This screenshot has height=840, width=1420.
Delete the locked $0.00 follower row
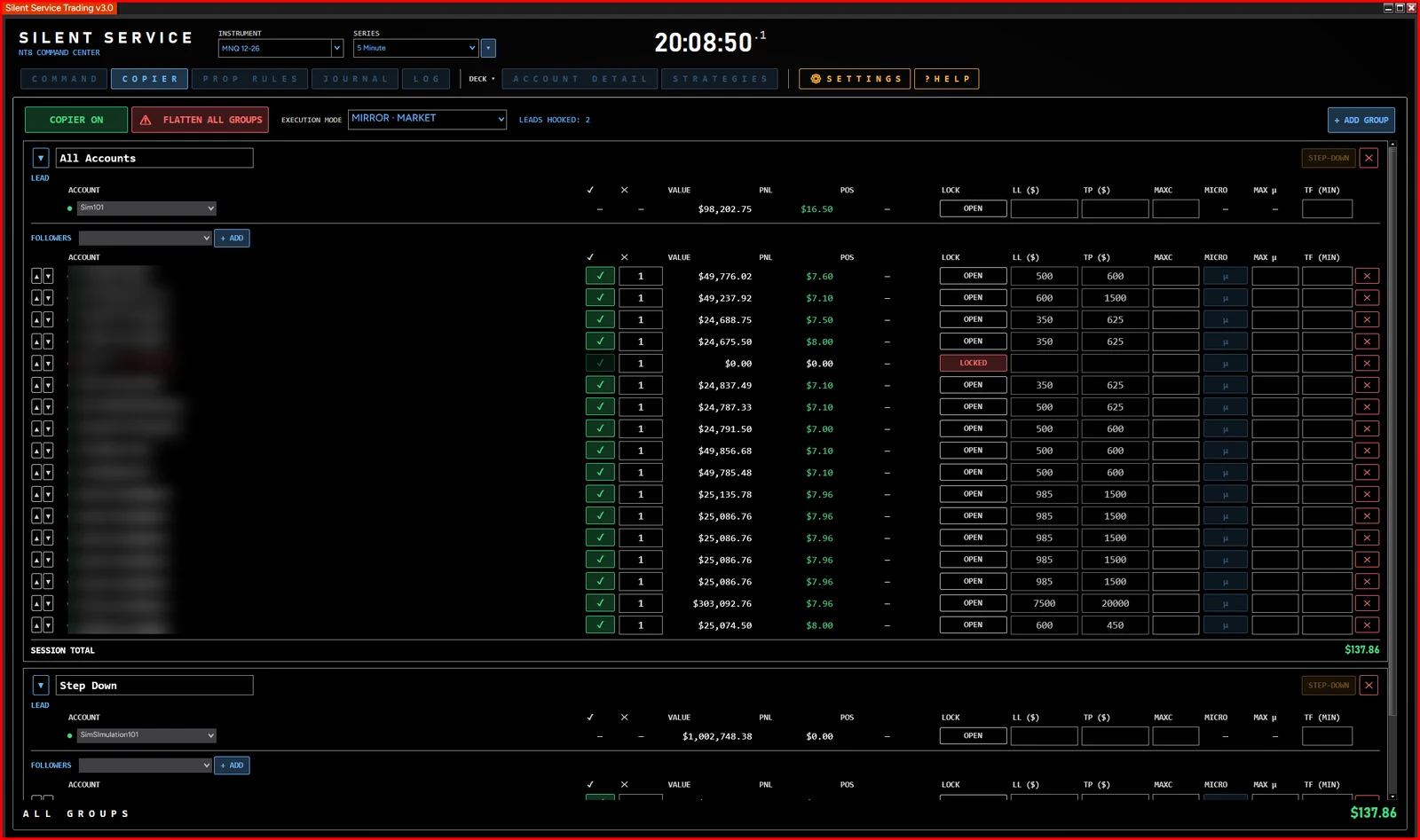tap(1367, 363)
